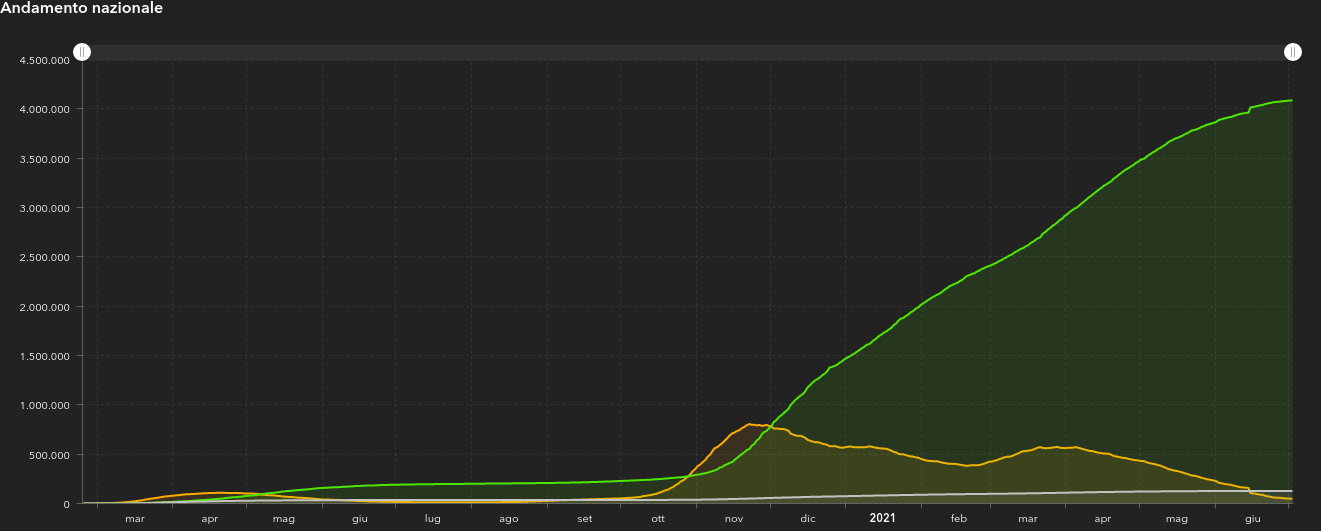Screen dimensions: 1321x531
Task: Click the orange curve's highest peak in November
Action: point(750,424)
